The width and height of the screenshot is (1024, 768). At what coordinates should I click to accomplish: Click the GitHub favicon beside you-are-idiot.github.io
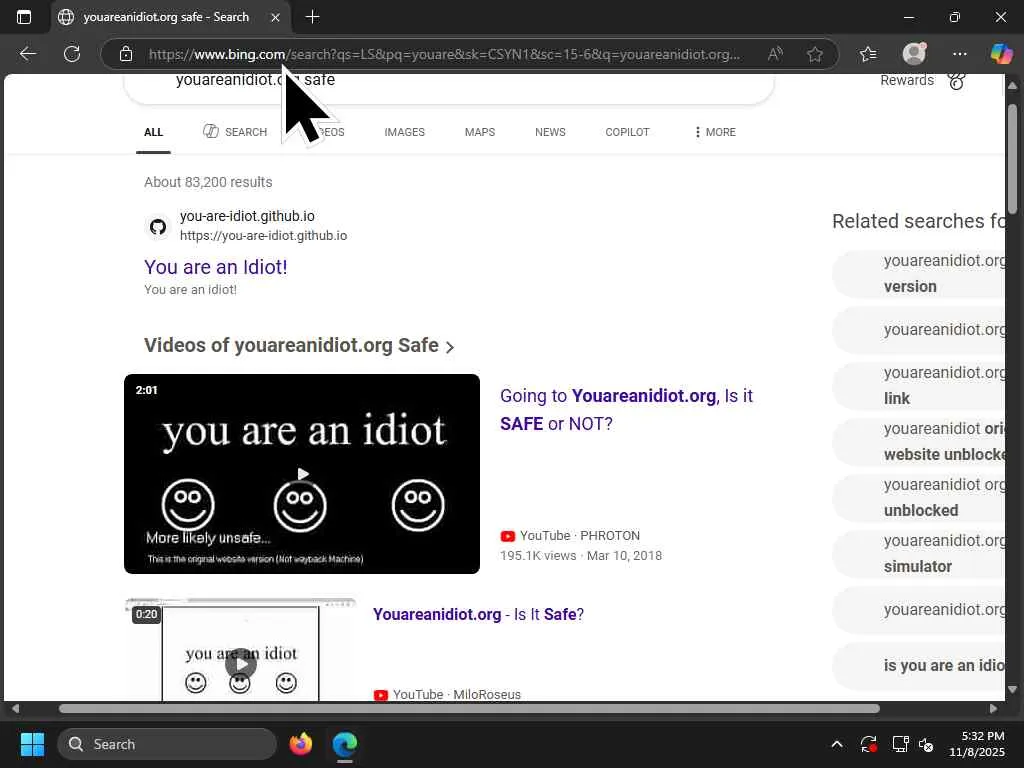click(x=157, y=227)
